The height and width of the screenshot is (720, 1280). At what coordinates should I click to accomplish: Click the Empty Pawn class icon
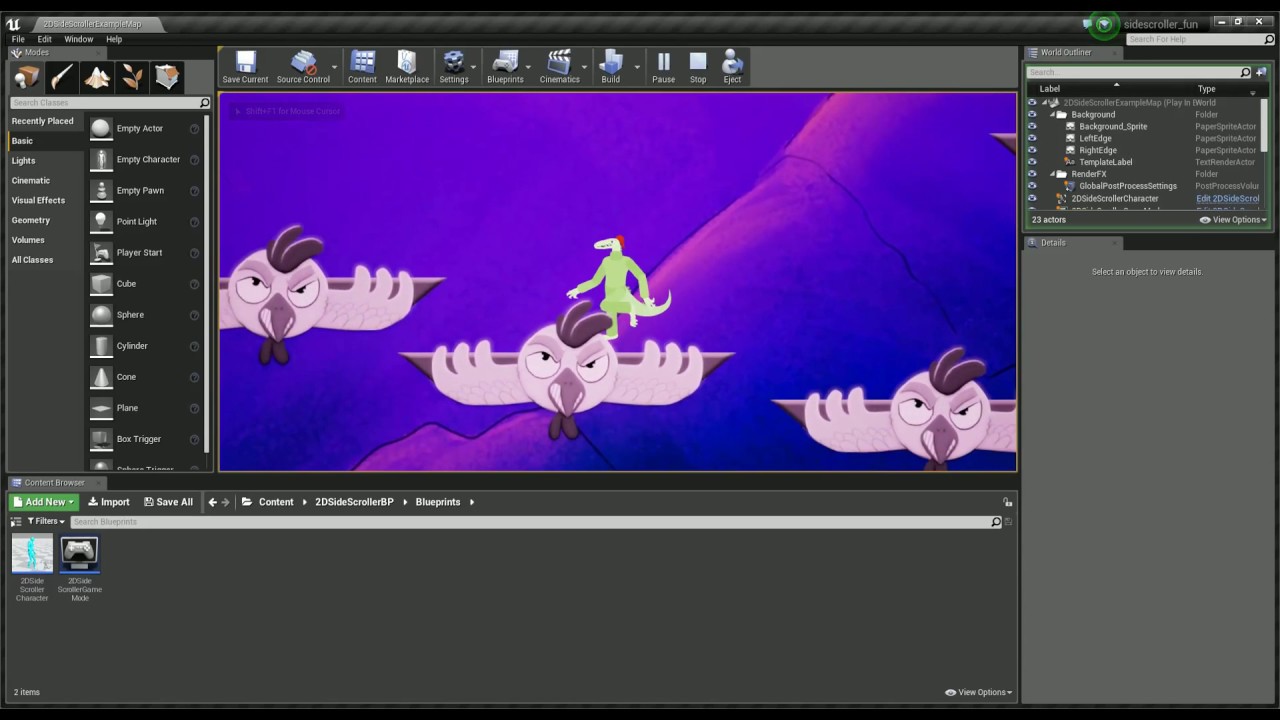pos(101,190)
